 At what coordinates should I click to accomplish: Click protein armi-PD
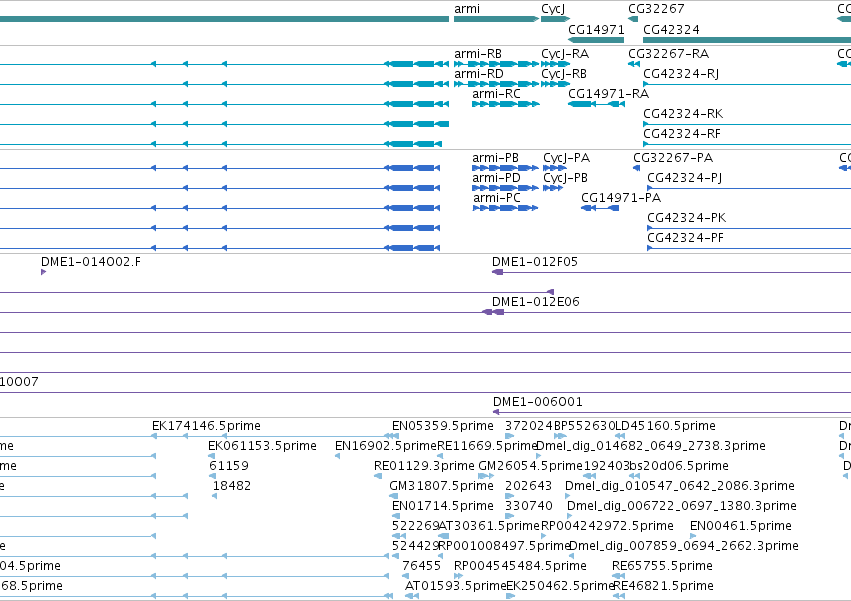(496, 178)
